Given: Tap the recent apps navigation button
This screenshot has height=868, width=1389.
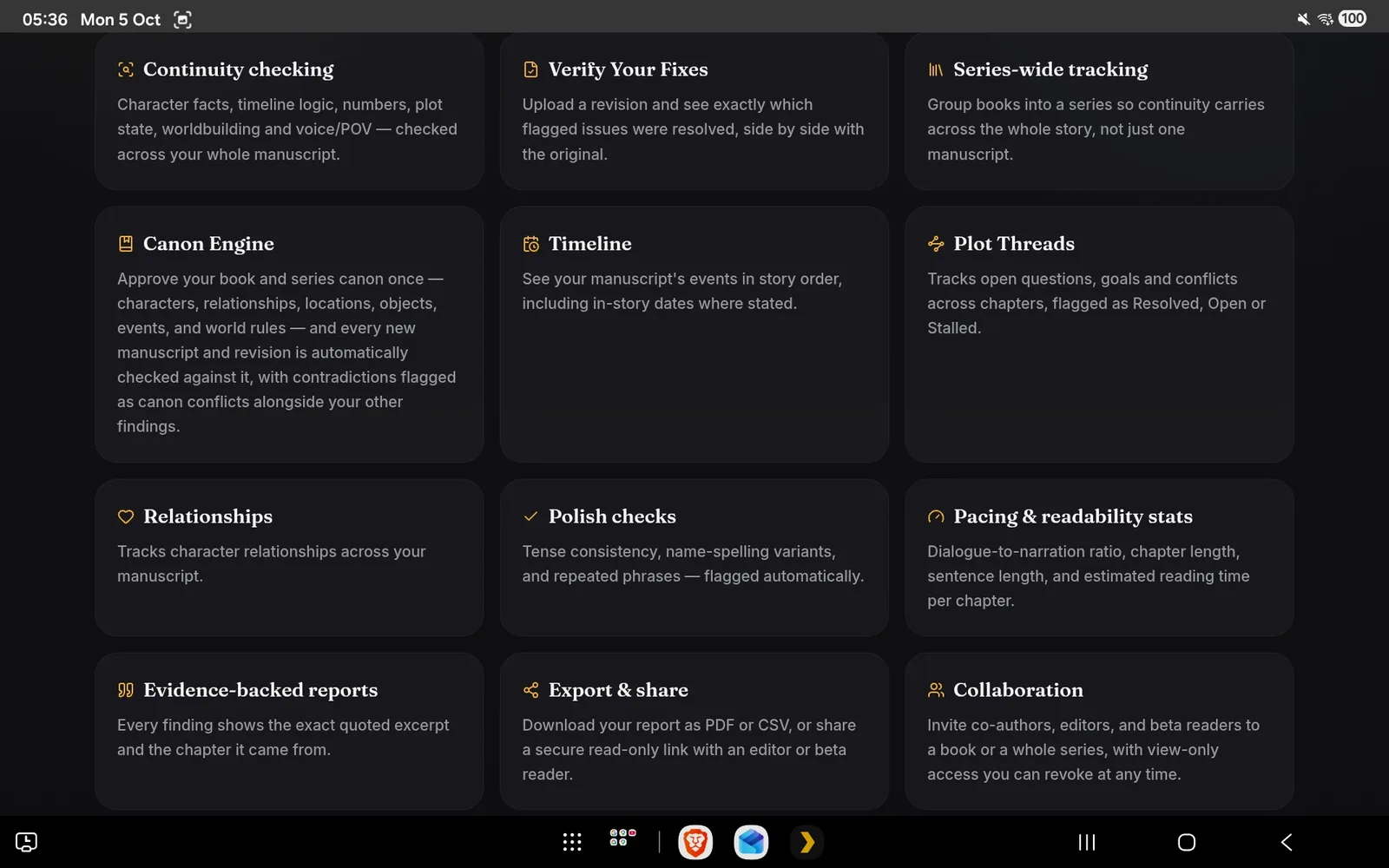Looking at the screenshot, I should tap(1087, 842).
